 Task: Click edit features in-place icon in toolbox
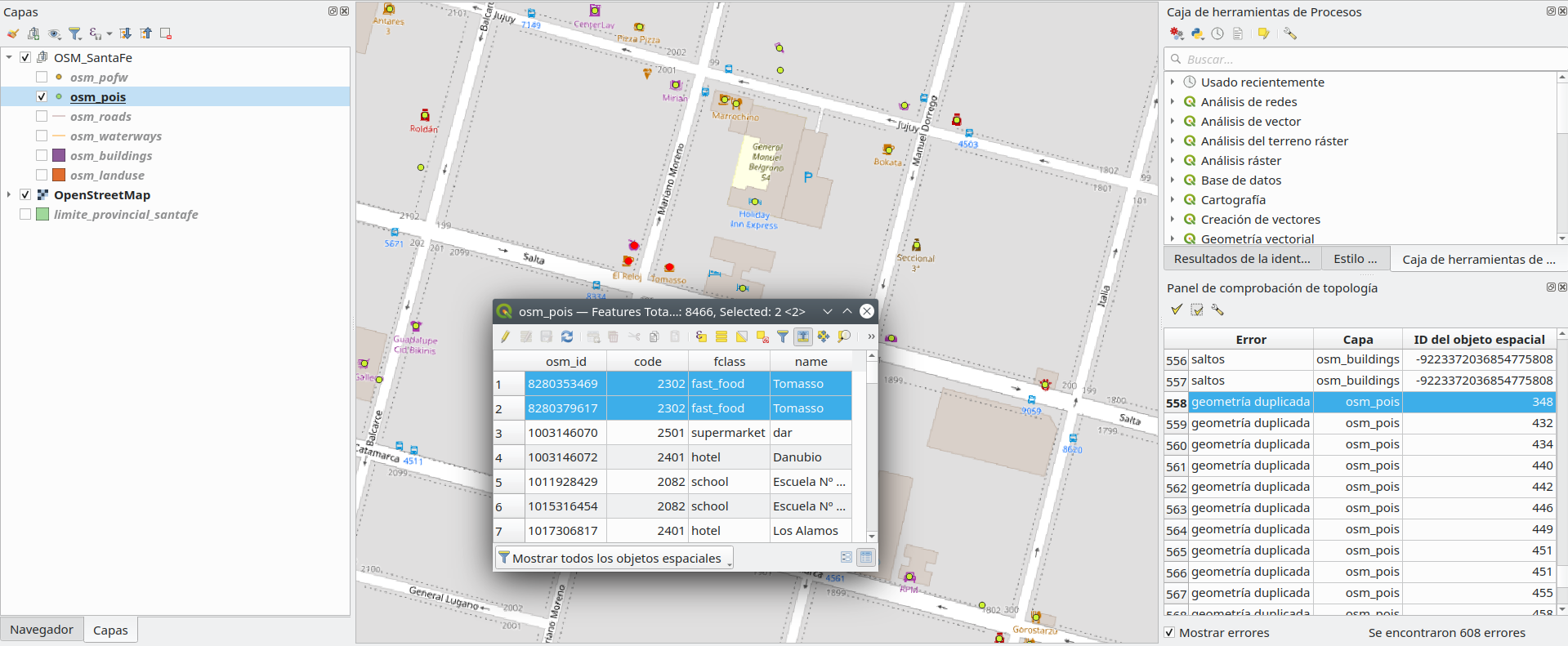[1264, 33]
